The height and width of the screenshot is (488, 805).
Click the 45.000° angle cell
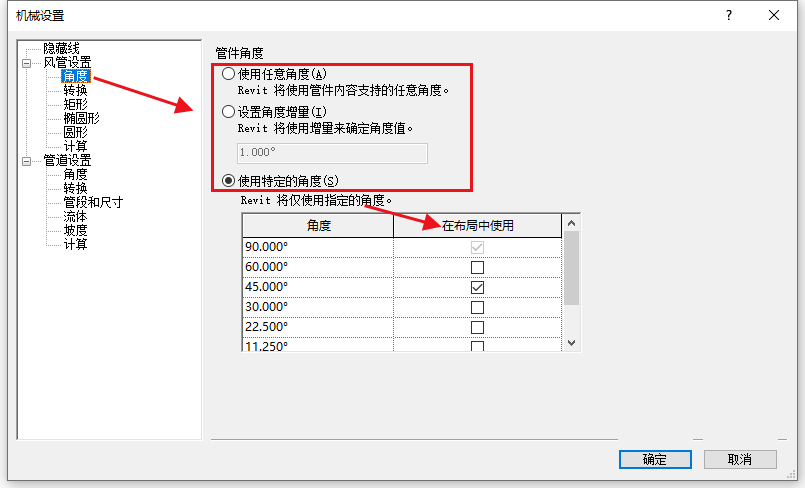coord(318,287)
